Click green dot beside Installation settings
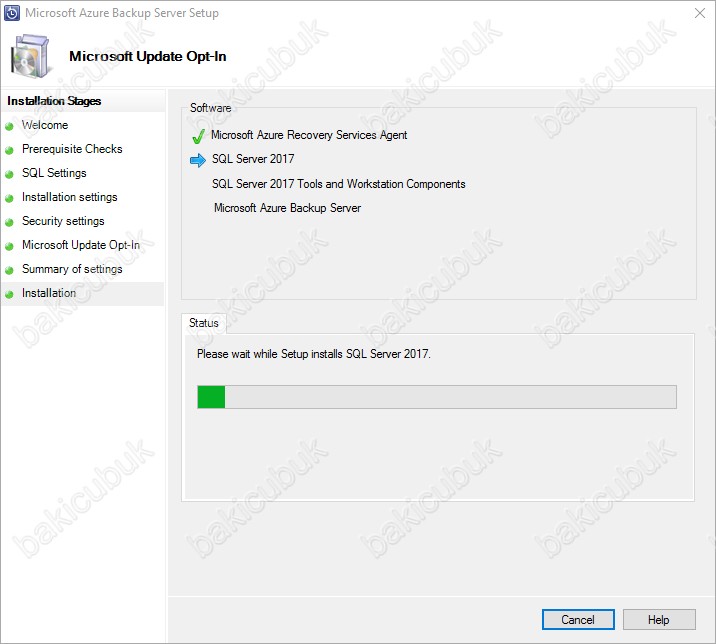Image resolution: width=716 pixels, height=644 pixels. [9, 199]
